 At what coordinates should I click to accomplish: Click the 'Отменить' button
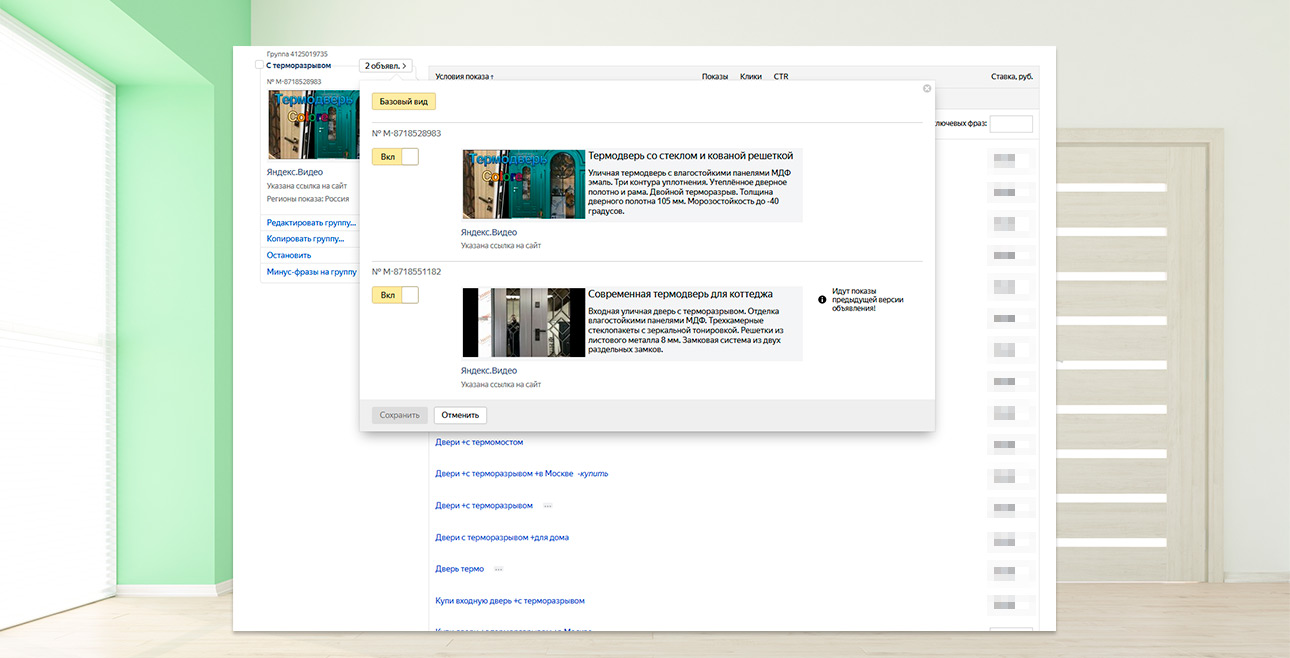460,415
